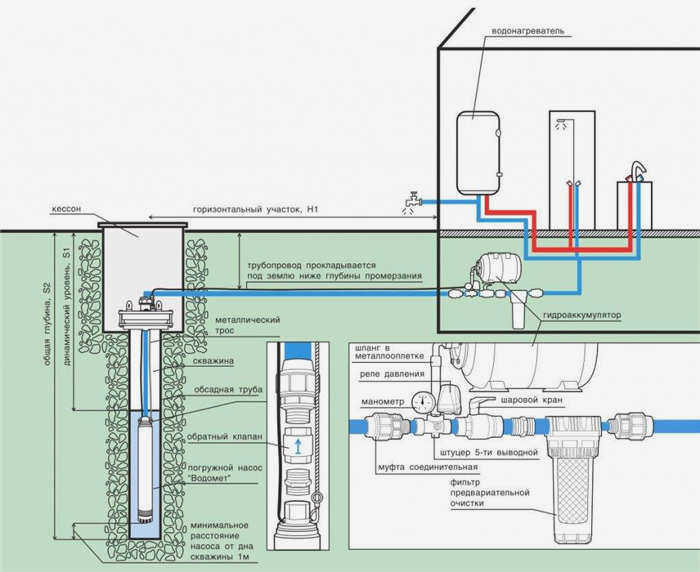Click the label 'кессон'
Image resolution: width=700 pixels, height=572 pixels.
coord(67,209)
